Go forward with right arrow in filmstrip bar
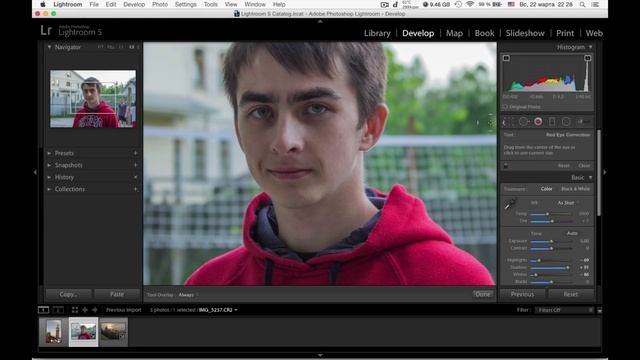Viewport: 640px width, 360px height. [95, 310]
